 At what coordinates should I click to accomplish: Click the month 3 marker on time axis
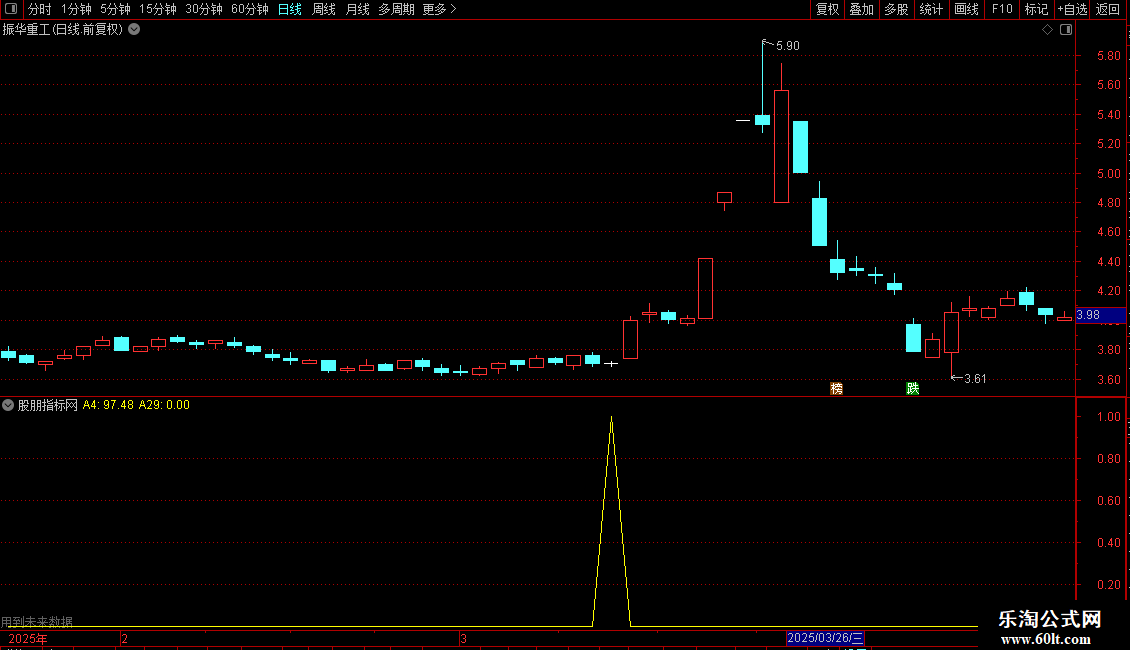(x=463, y=639)
